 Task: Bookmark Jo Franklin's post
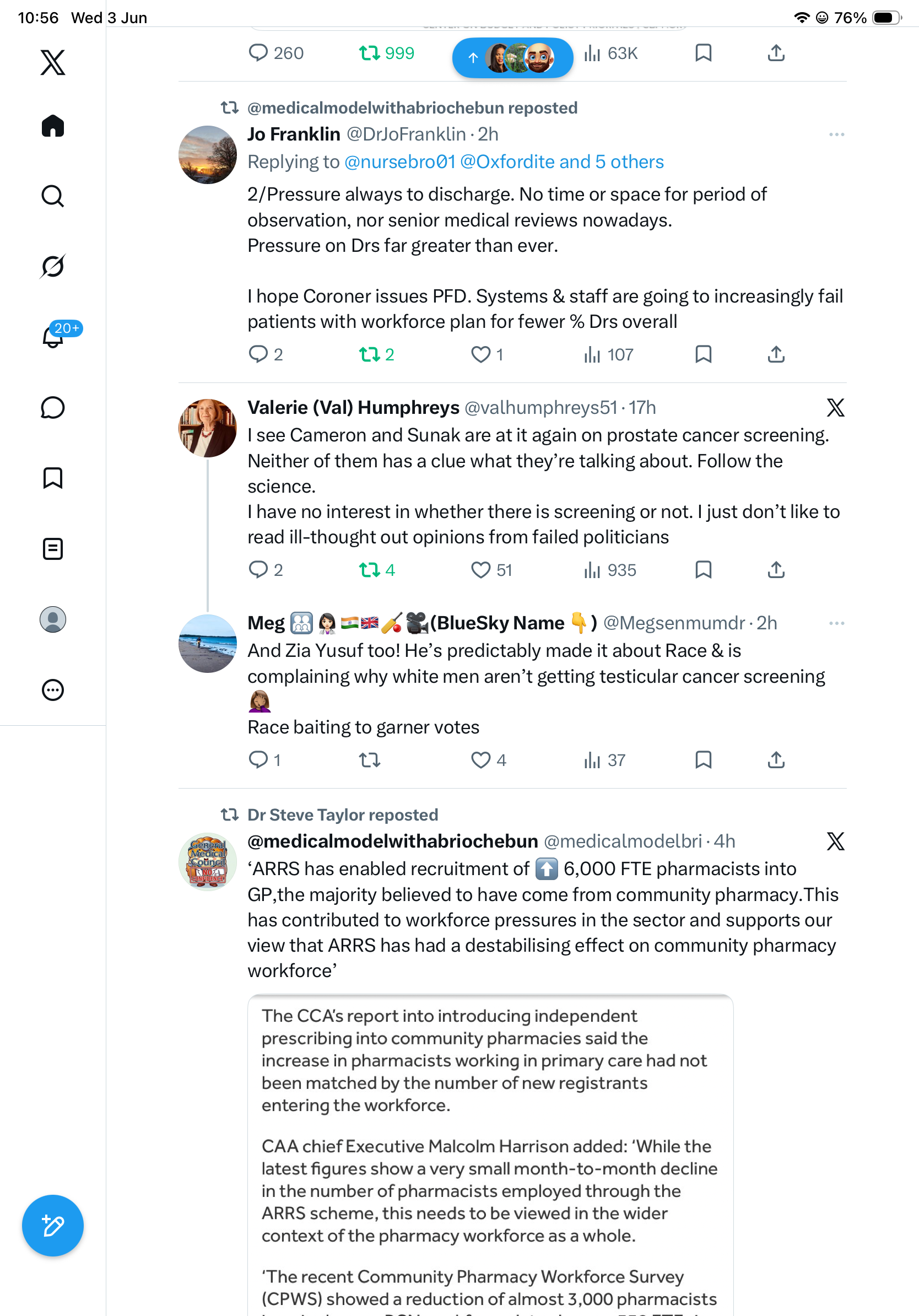(x=703, y=354)
